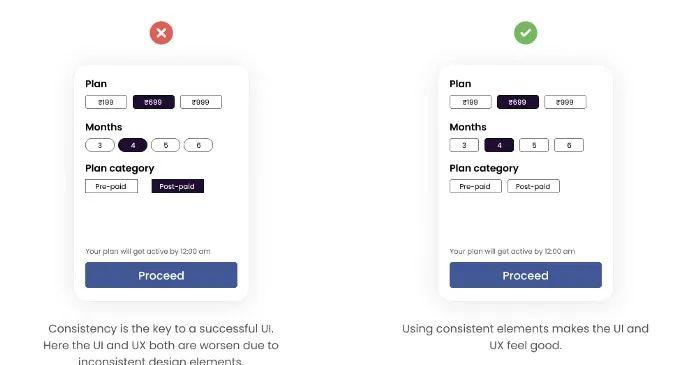The width and height of the screenshot is (700, 365).
Task: Pick 3 months box in the right card
Action: click(464, 145)
